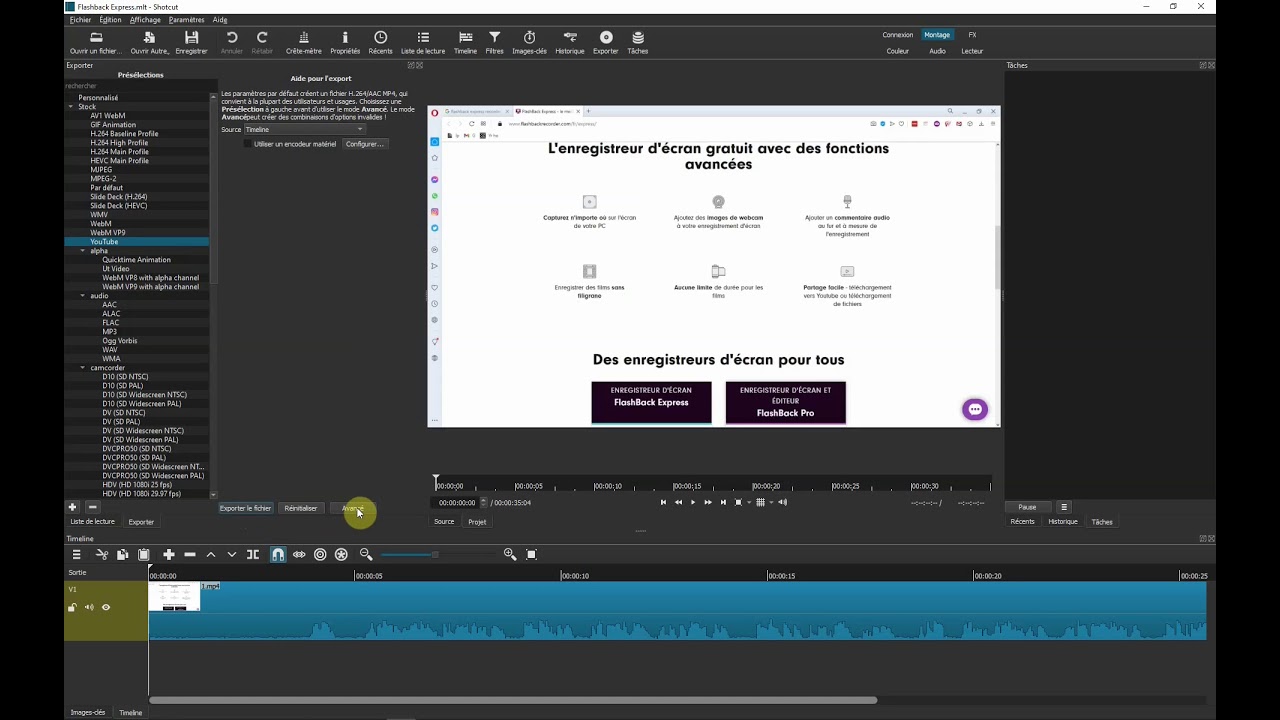The width and height of the screenshot is (1280, 720).
Task: Cut clip with scissors icon
Action: (x=101, y=554)
